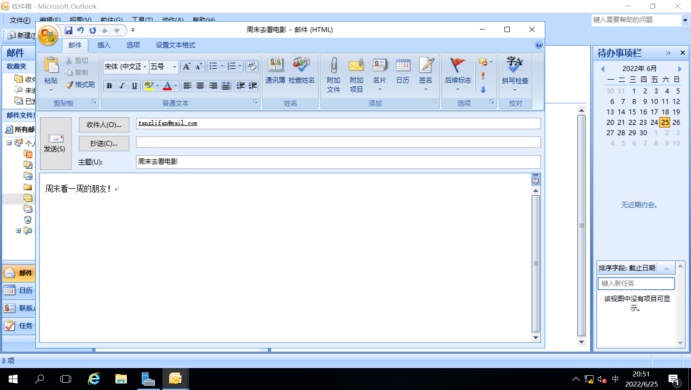
Task: Select June 25 in the calendar
Action: click(x=665, y=122)
